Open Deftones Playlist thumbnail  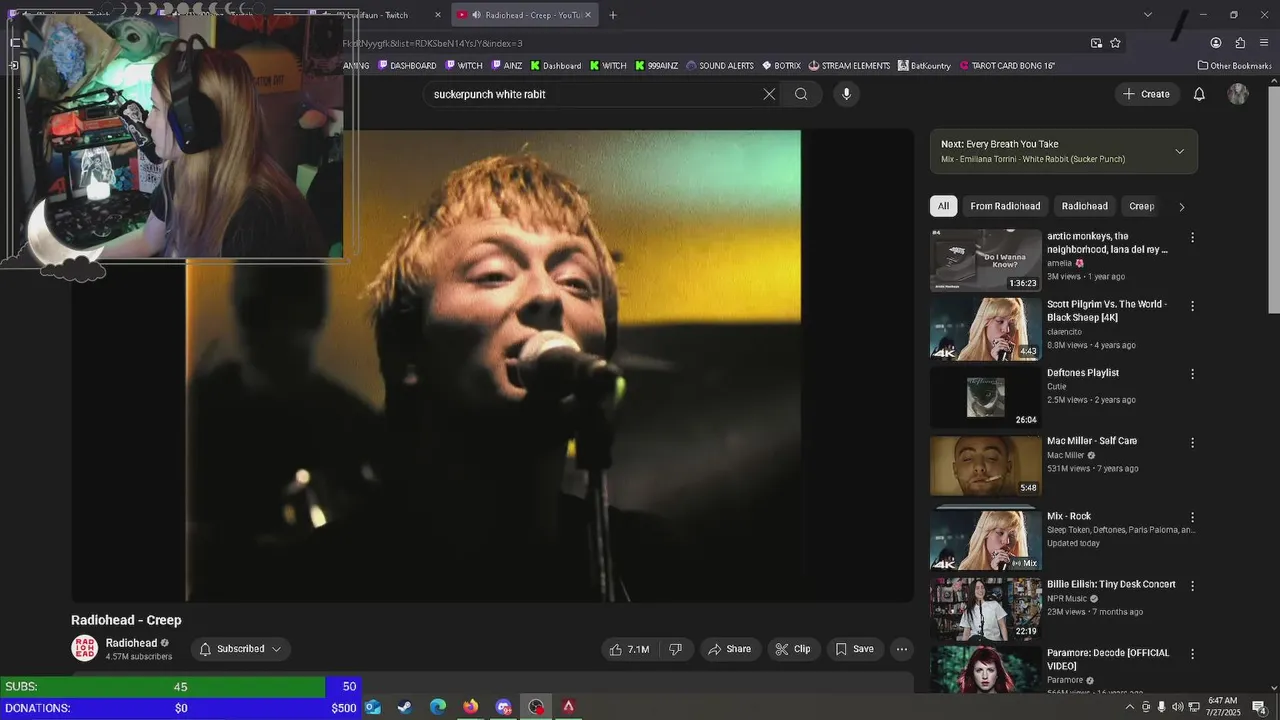tap(985, 397)
